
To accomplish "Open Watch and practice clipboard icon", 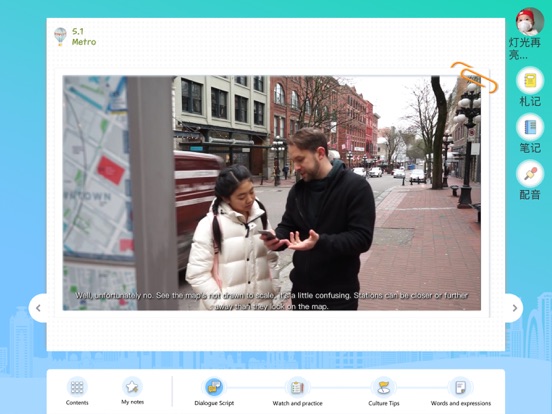I will 297,387.
